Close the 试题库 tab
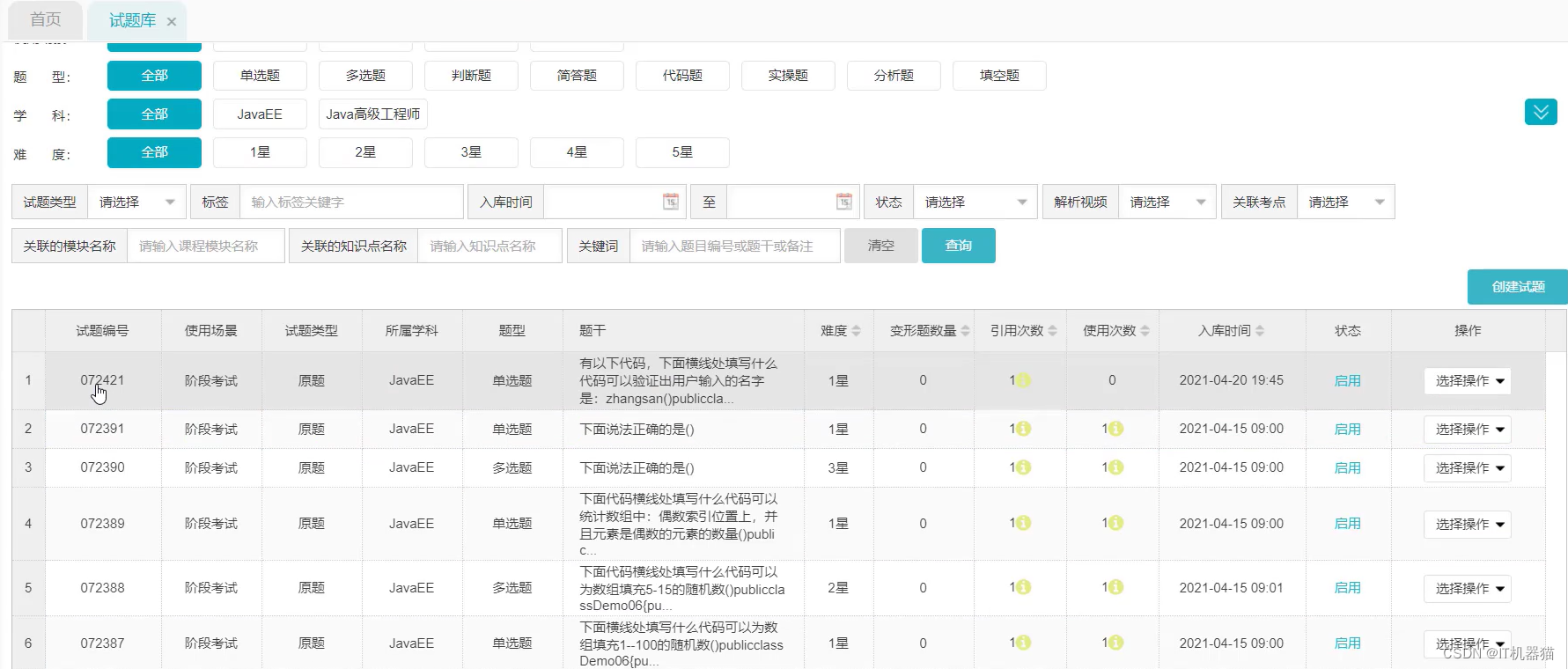This screenshot has height=669, width=1568. tap(172, 21)
